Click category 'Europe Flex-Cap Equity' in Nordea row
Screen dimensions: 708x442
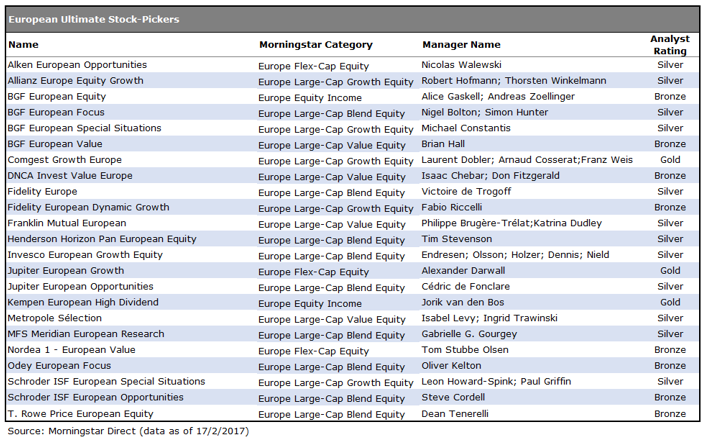coord(313,351)
